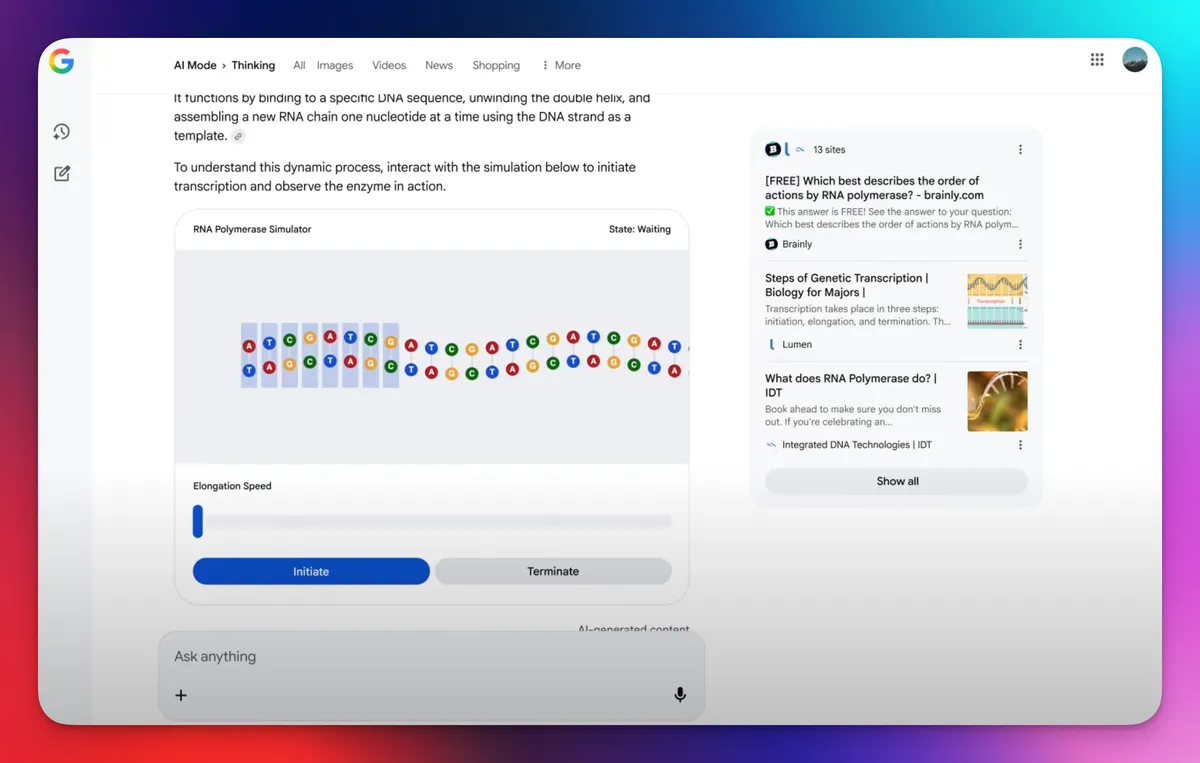Click the plus icon to add attachment
1200x763 pixels.
point(181,695)
